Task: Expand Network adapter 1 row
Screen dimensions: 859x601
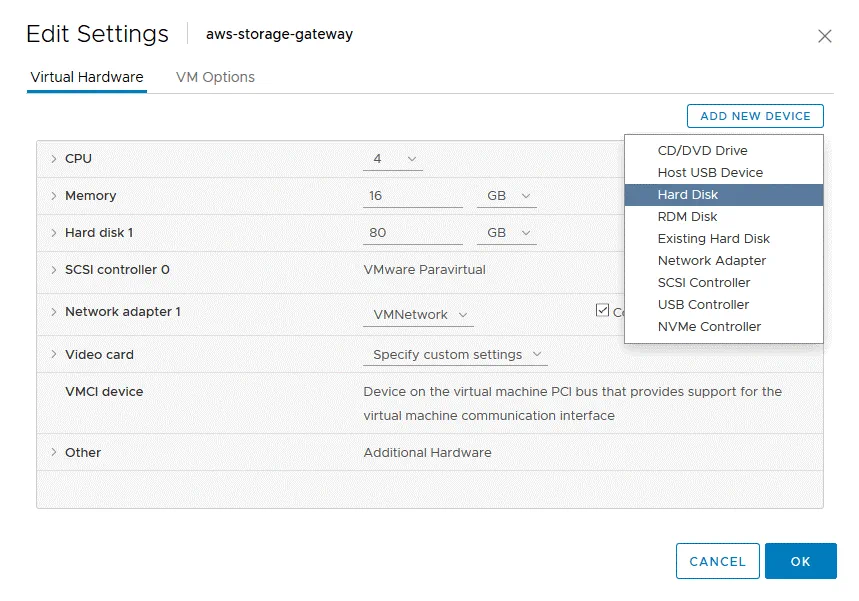Action: tap(54, 312)
